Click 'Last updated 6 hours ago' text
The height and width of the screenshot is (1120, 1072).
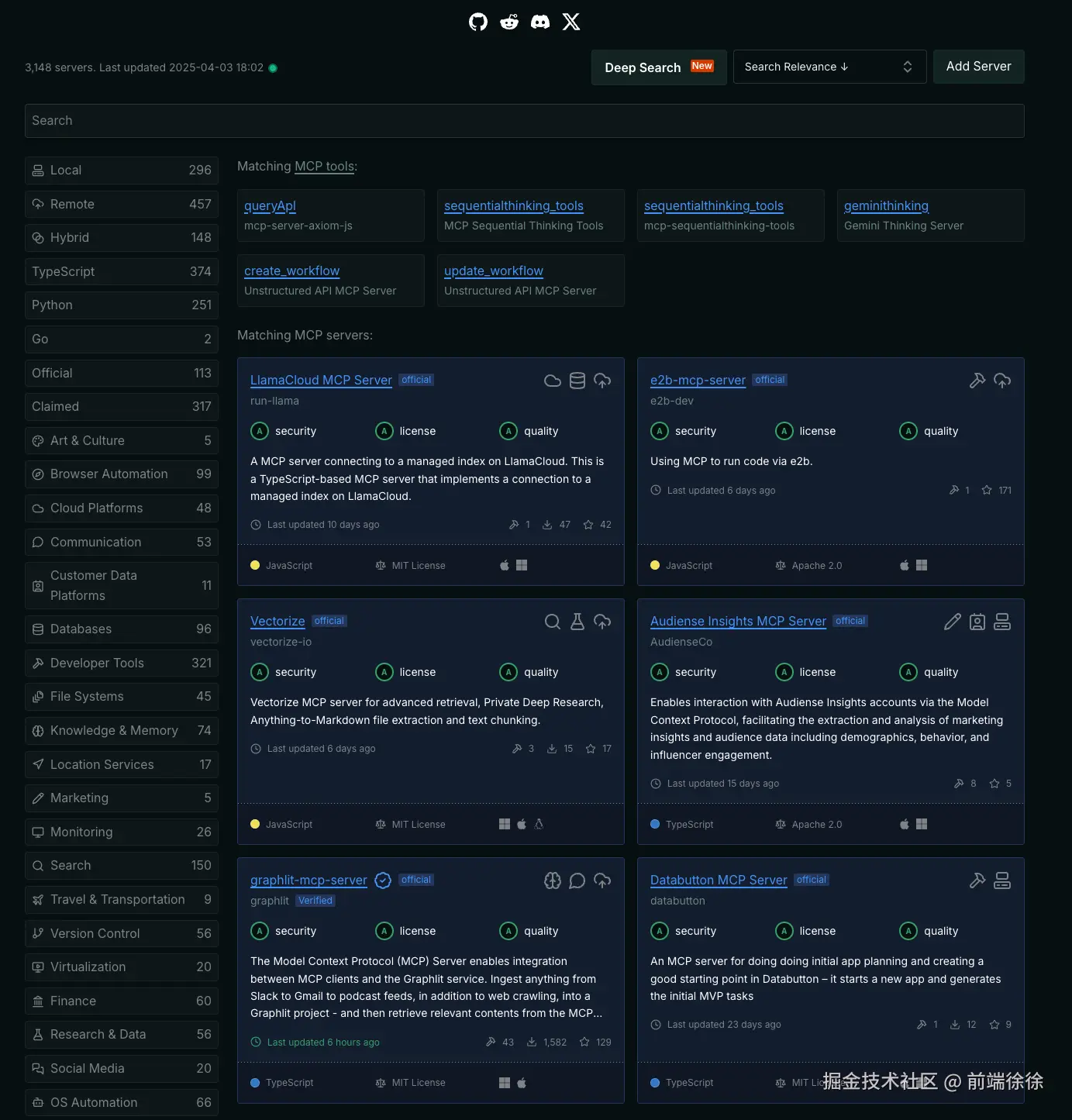tap(323, 1042)
